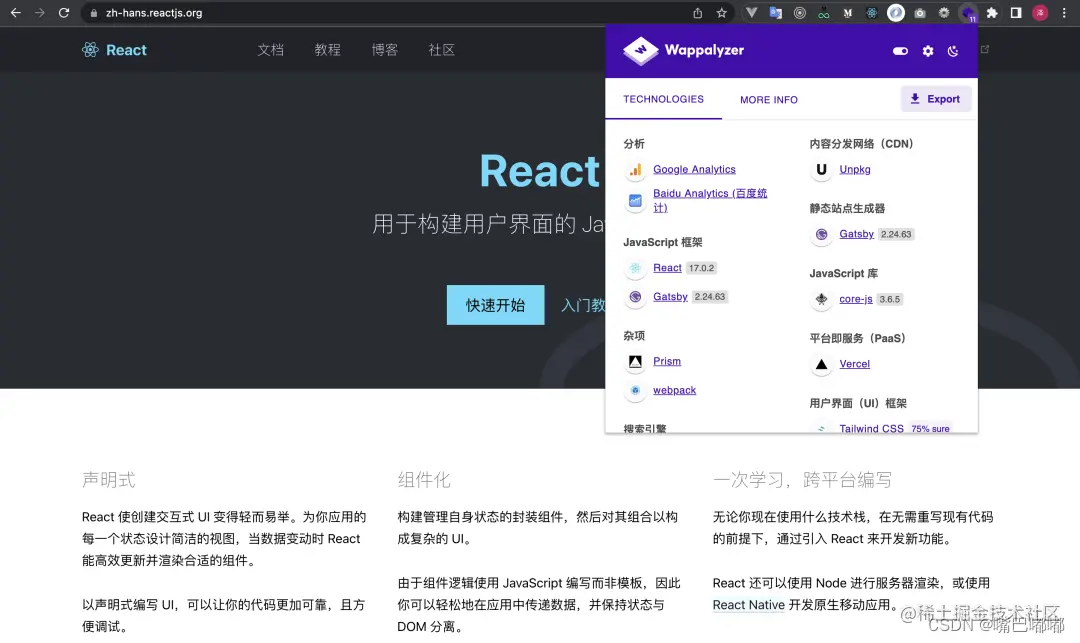1080x643 pixels.
Task: Switch to the MORE INFO tab
Action: (x=768, y=99)
